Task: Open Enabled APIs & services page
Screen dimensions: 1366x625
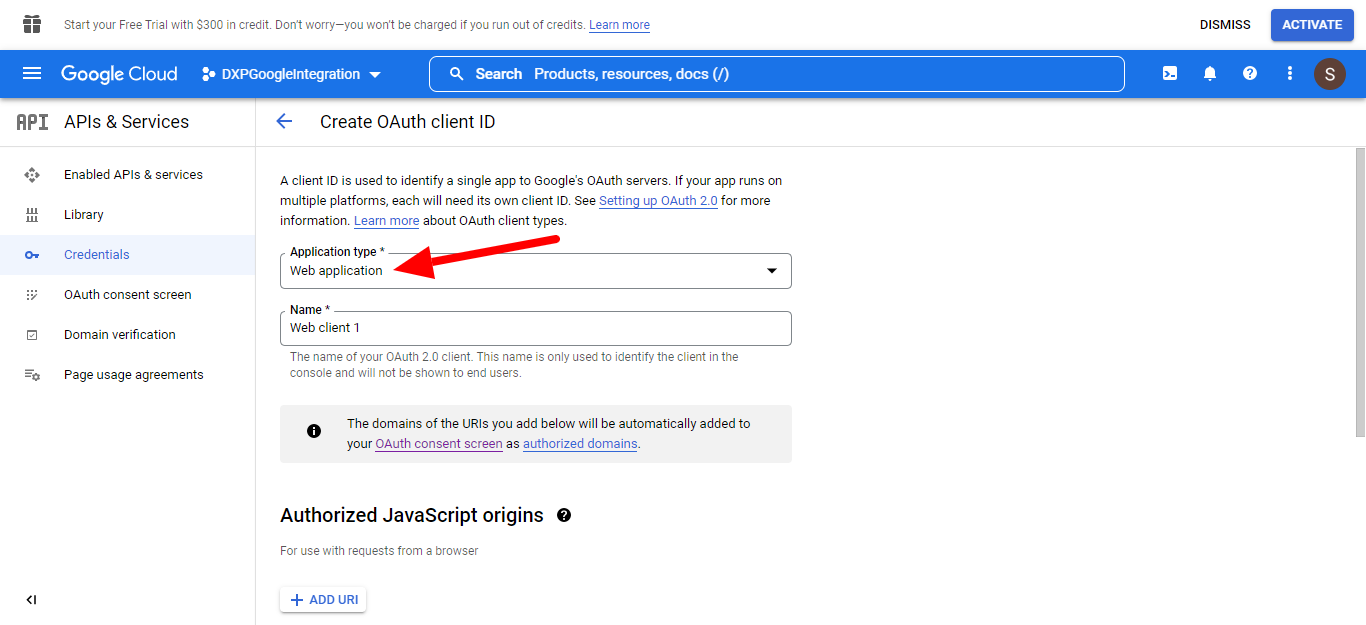Action: pyautogui.click(x=133, y=174)
